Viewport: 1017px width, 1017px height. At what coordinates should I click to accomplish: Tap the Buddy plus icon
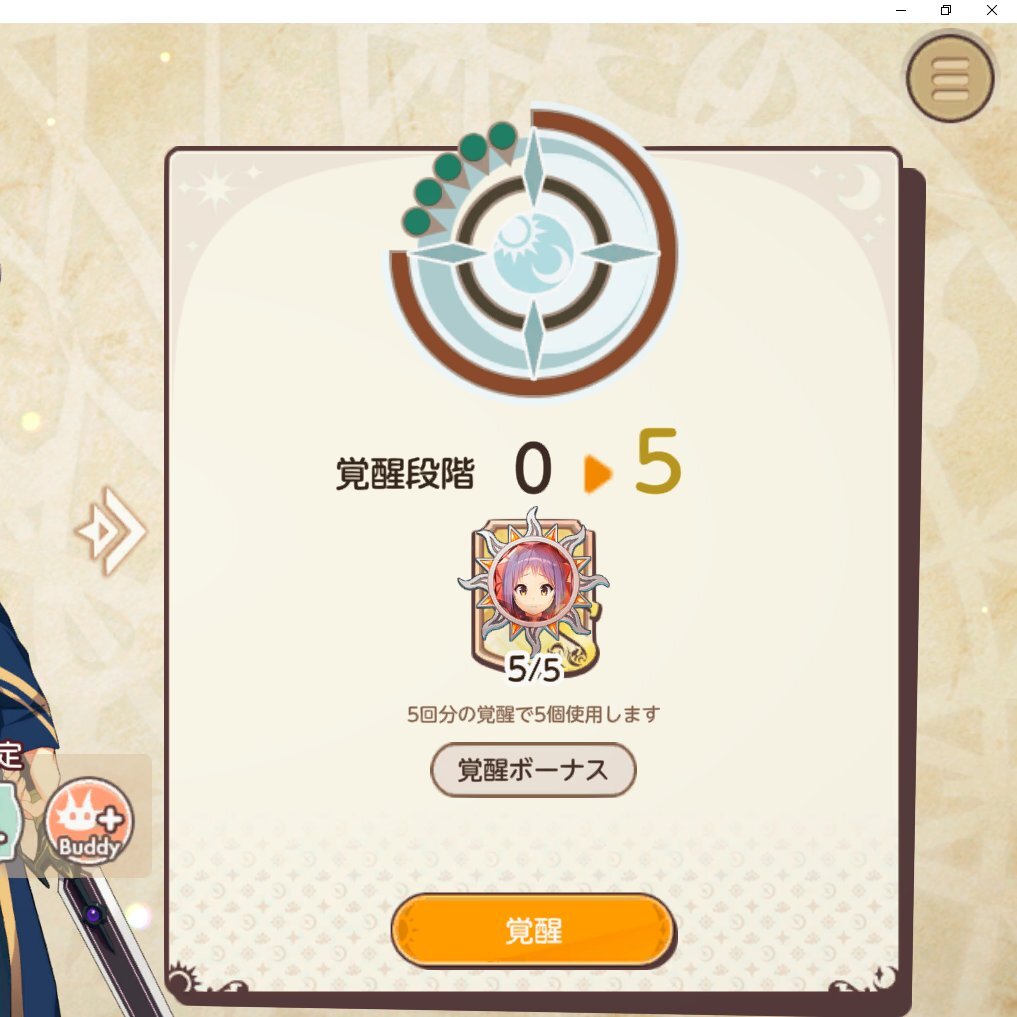pos(90,821)
